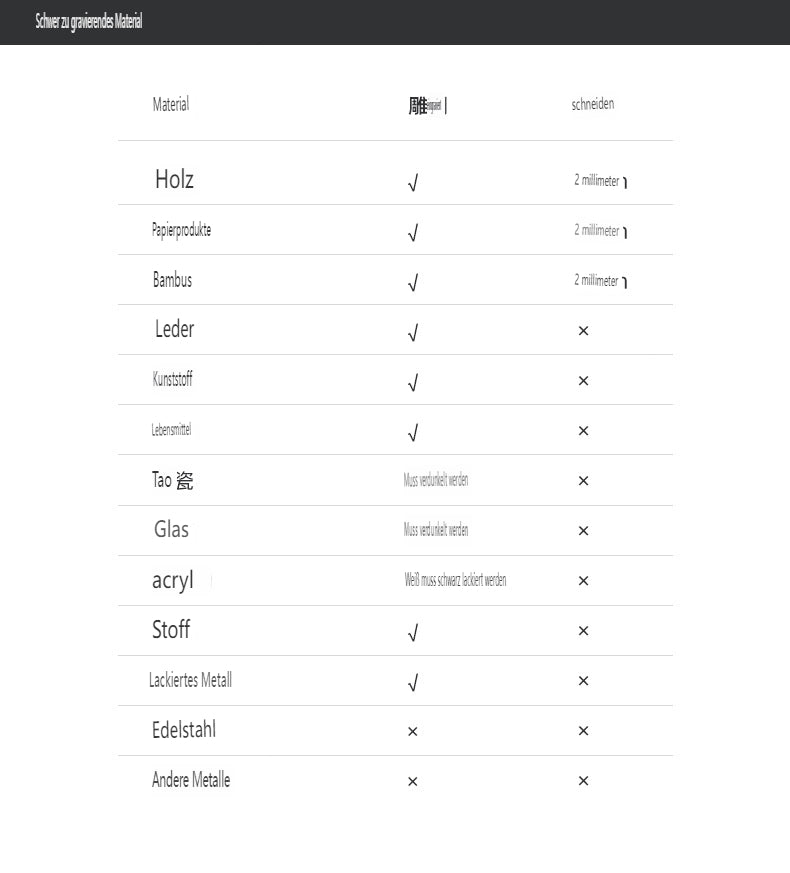This screenshot has width=790, height=873.
Task: Select the 'acryl' material label
Action: pyautogui.click(x=172, y=580)
